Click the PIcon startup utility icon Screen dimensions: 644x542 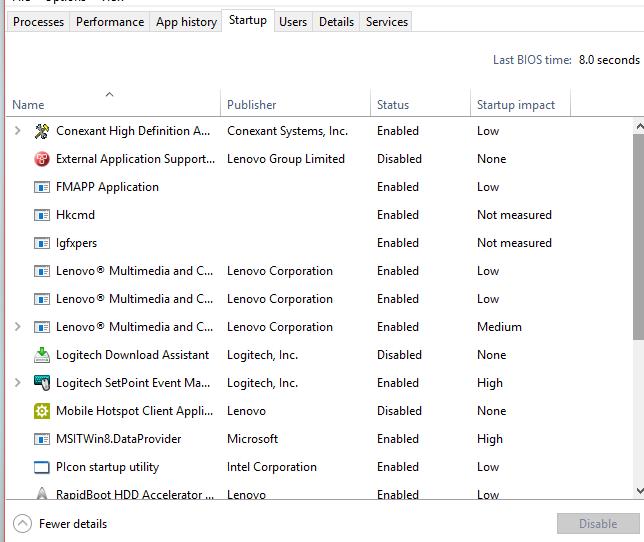pyautogui.click(x=42, y=467)
